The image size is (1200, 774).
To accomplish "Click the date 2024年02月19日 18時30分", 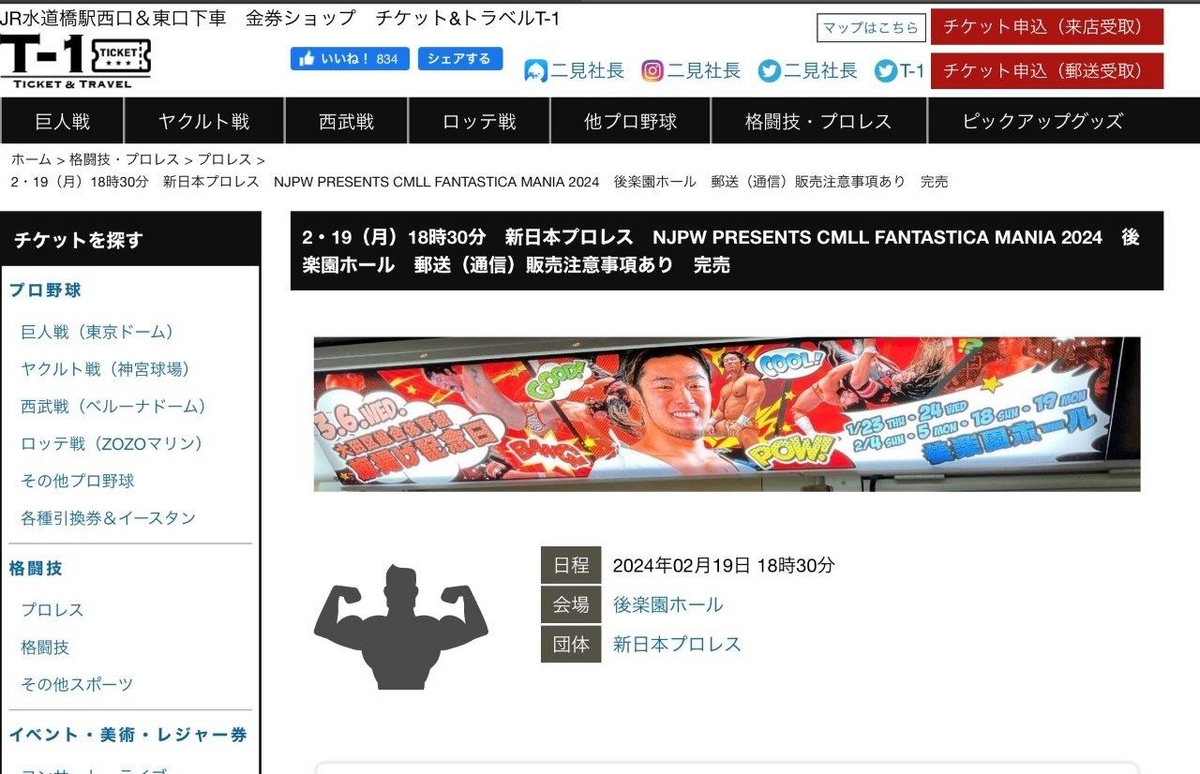I will click(724, 565).
